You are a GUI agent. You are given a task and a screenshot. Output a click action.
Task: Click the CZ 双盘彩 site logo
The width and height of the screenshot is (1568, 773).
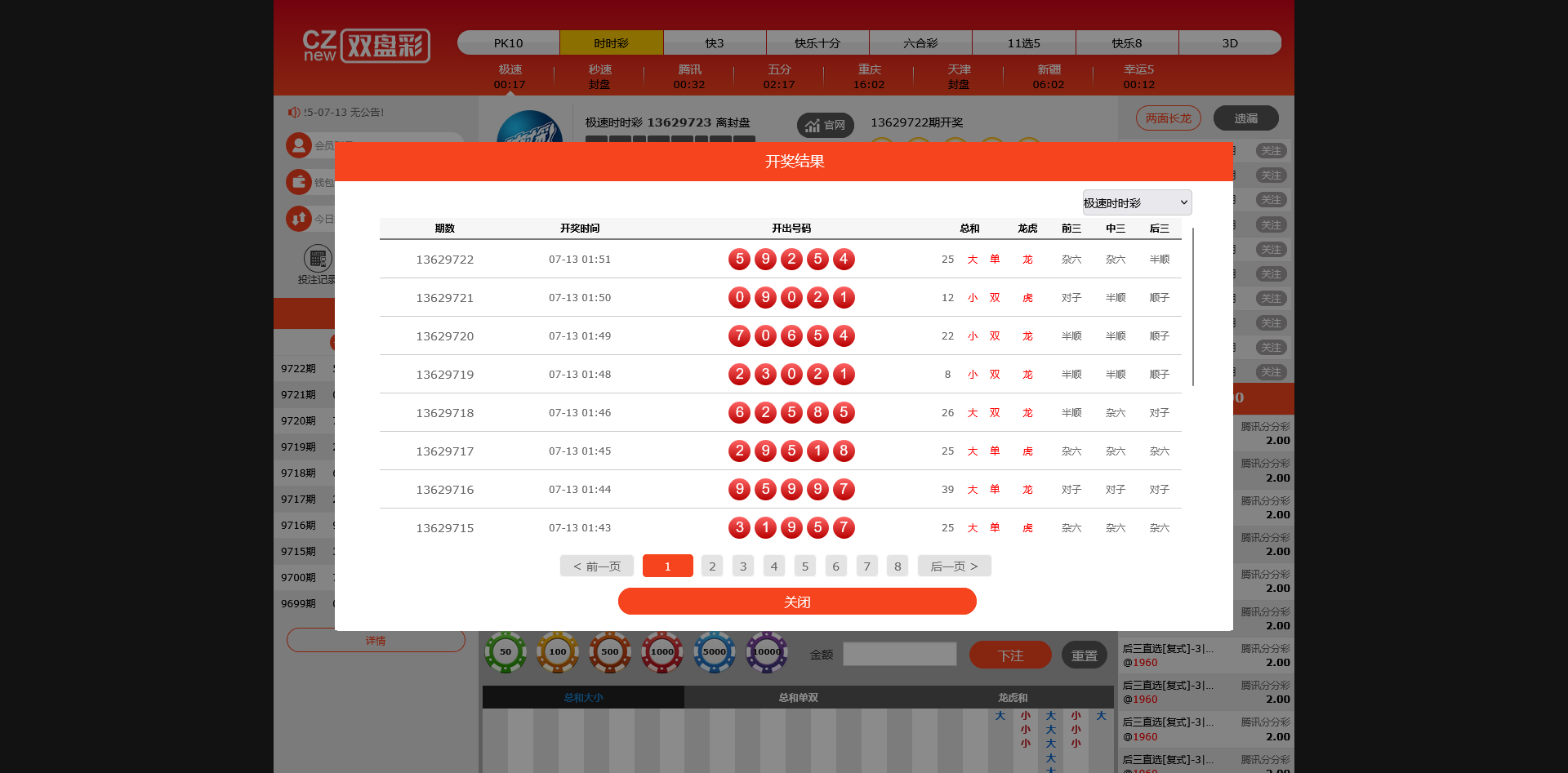click(366, 46)
